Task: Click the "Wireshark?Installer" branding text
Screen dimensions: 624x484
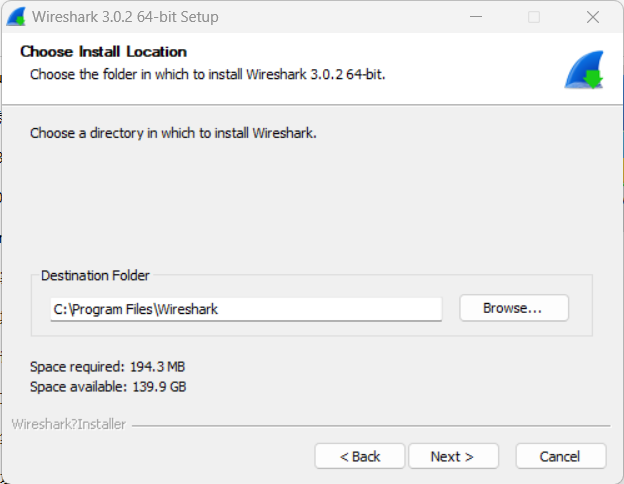Action: tap(69, 424)
